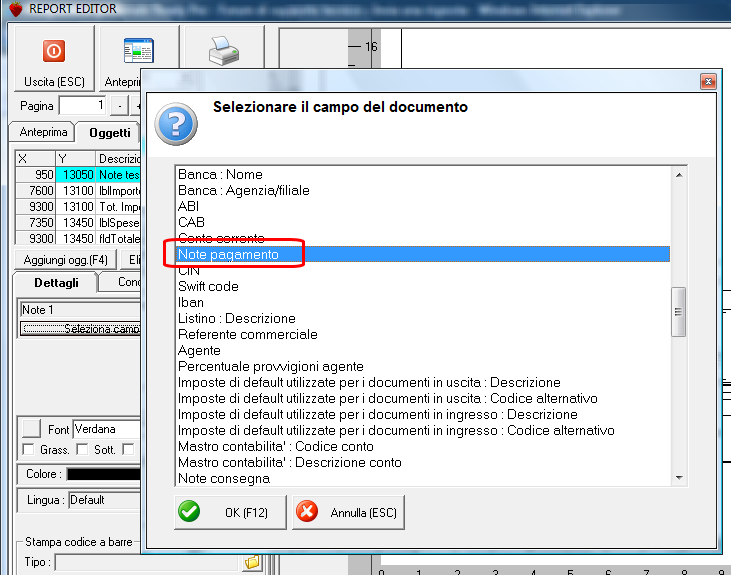
Task: Select the lblImport row in objects table
Action: coord(78,191)
